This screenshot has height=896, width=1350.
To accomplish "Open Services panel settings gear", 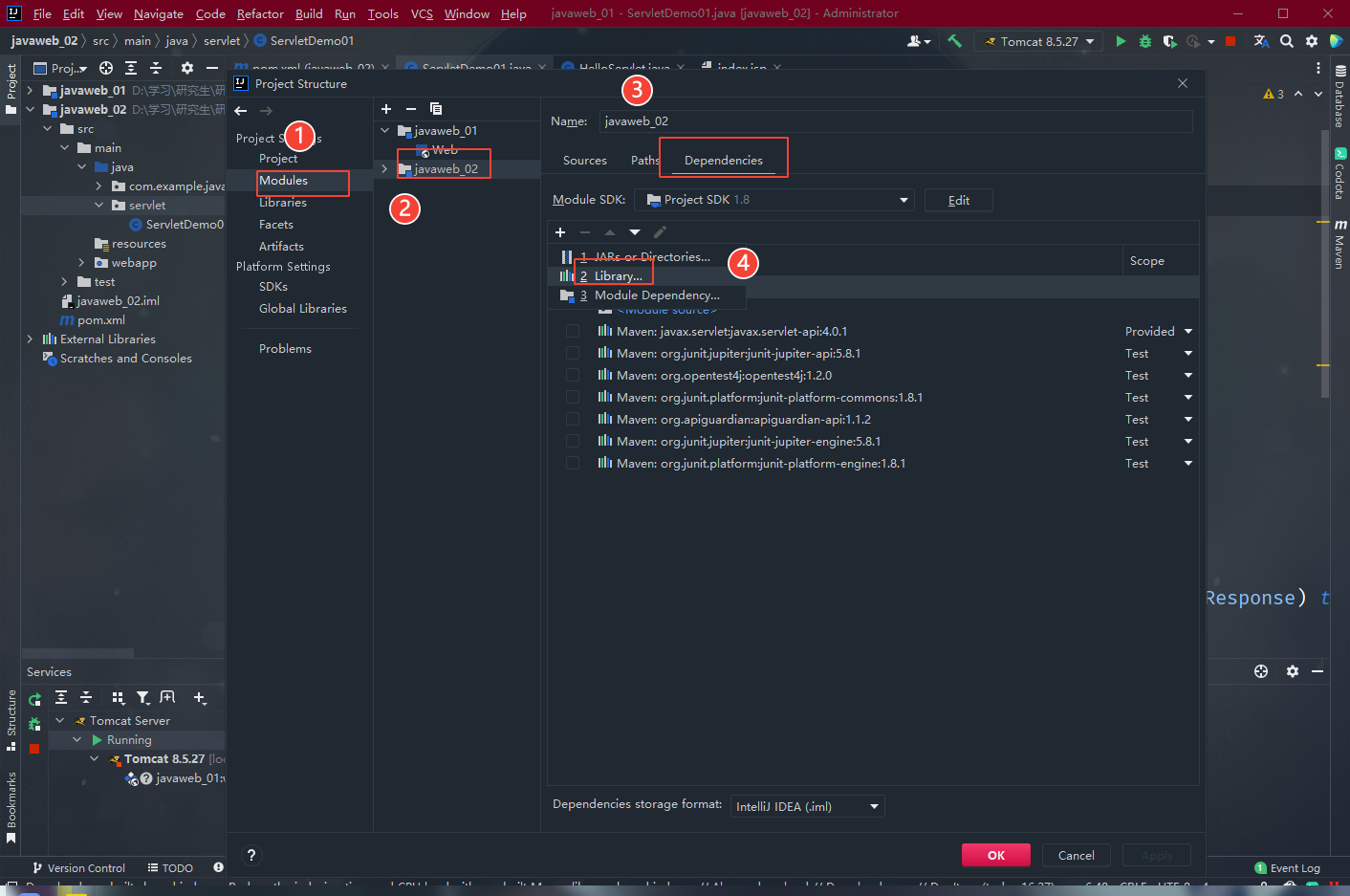I will point(1293,671).
